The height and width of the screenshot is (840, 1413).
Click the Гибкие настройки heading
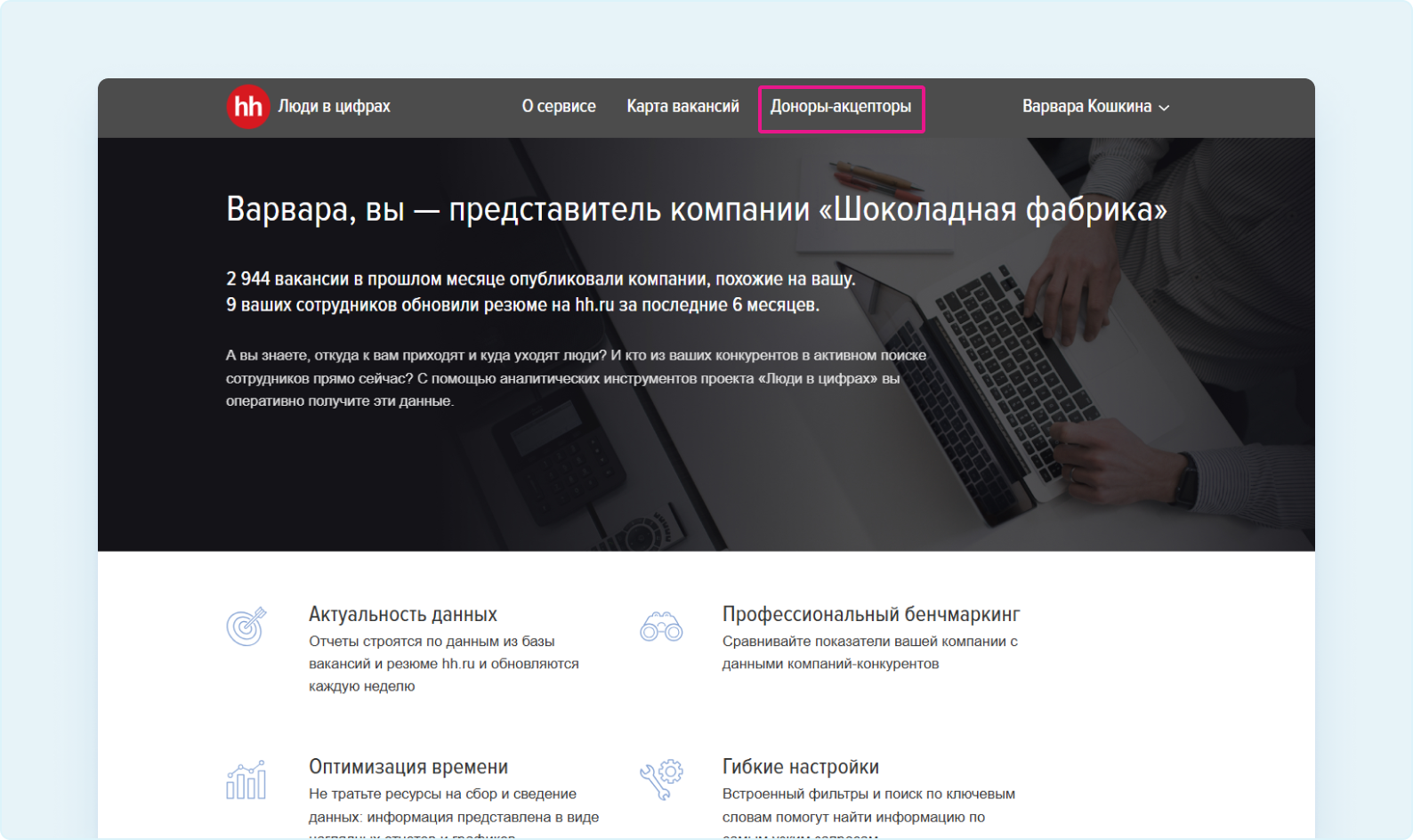click(x=801, y=767)
